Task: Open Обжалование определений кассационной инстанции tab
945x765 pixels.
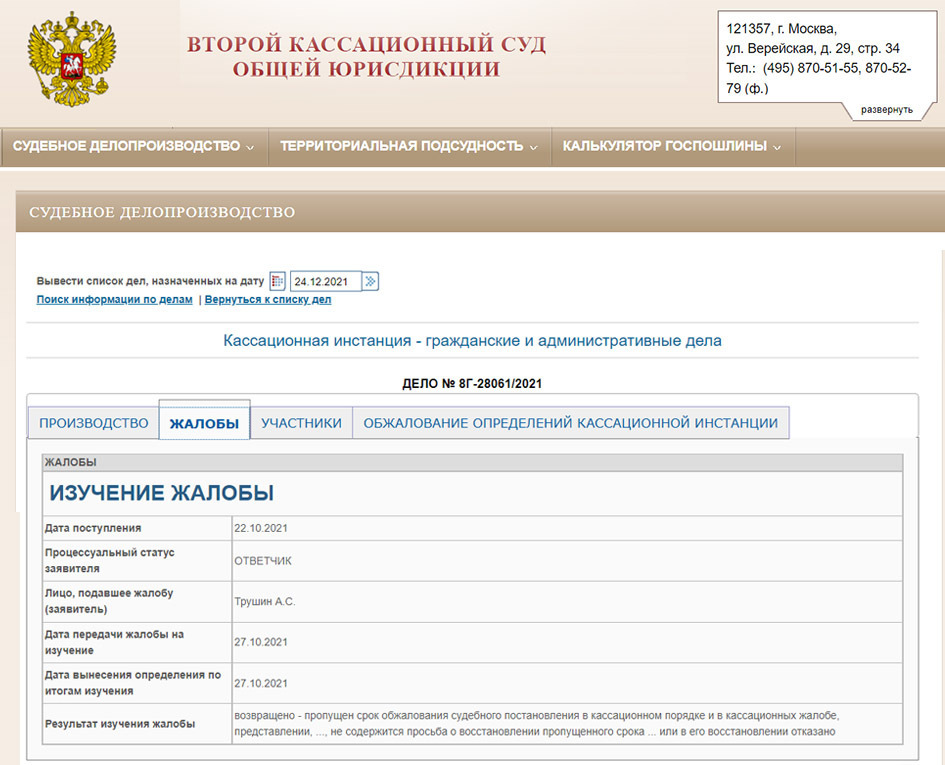Action: point(570,423)
